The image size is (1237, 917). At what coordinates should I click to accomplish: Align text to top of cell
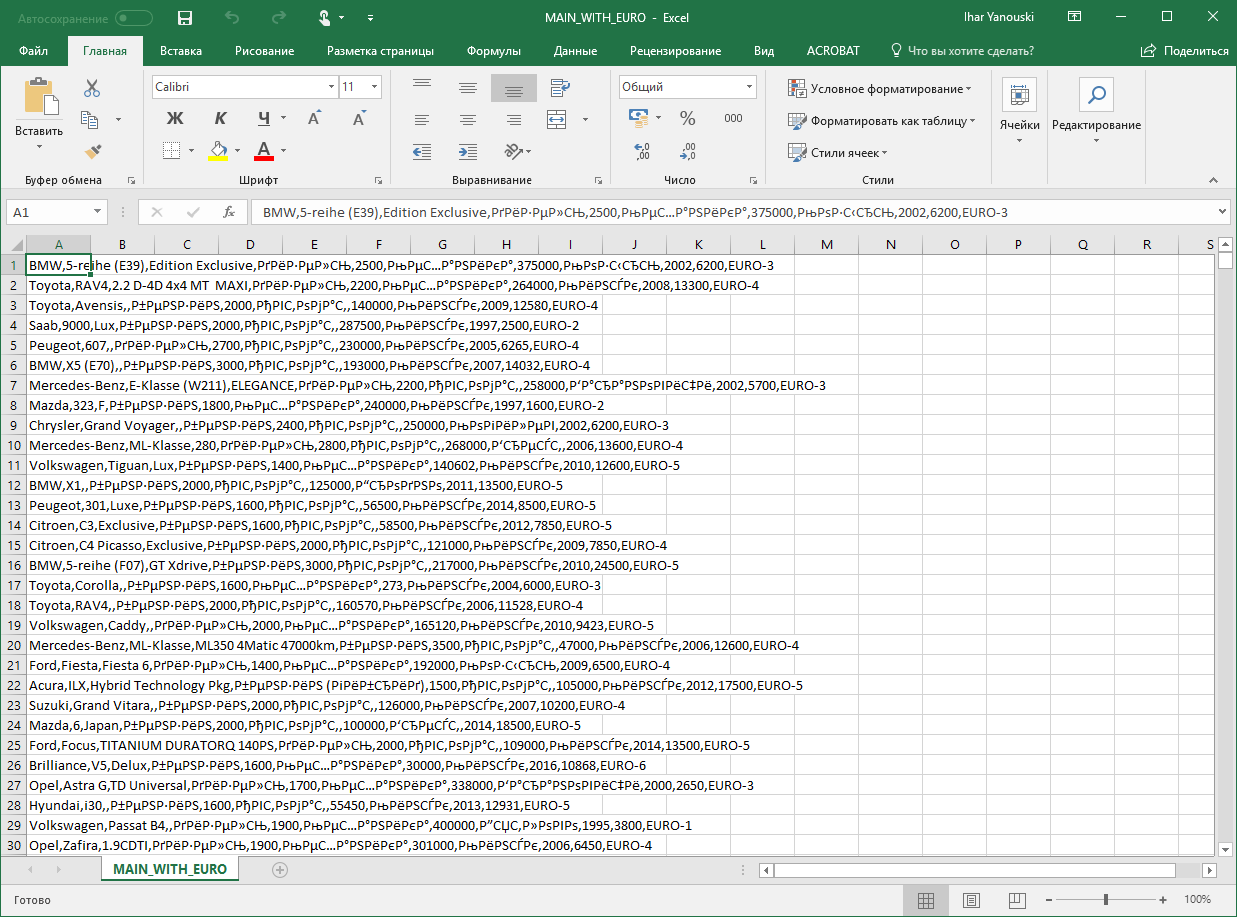point(421,88)
